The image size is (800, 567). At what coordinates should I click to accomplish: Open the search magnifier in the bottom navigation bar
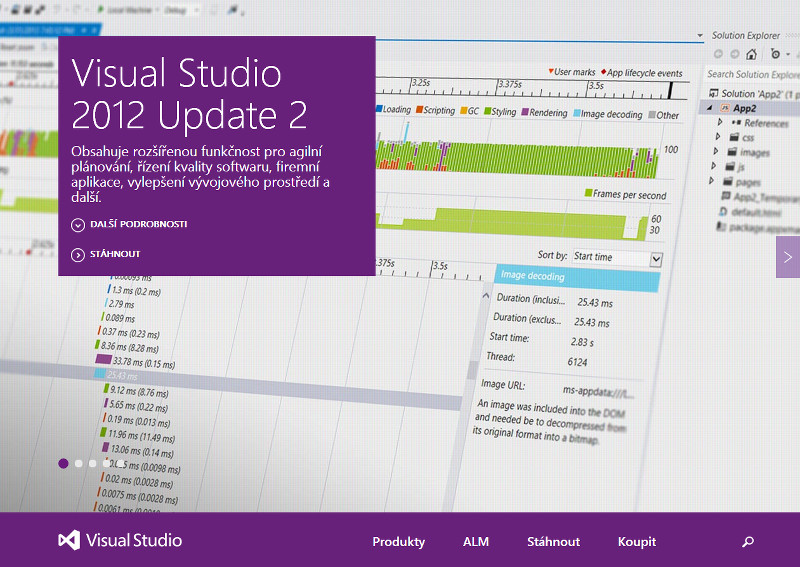click(x=748, y=541)
